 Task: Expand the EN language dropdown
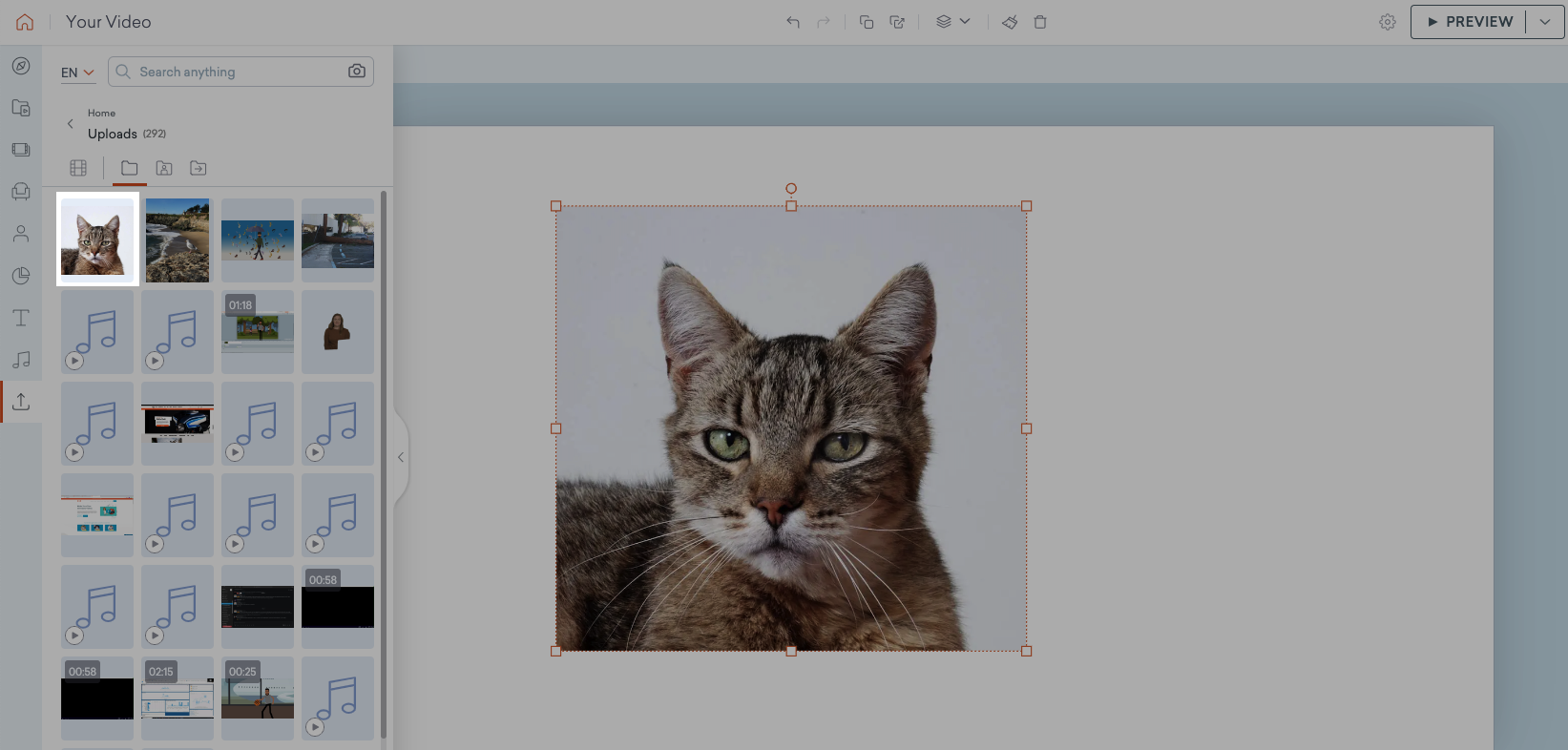tap(77, 73)
